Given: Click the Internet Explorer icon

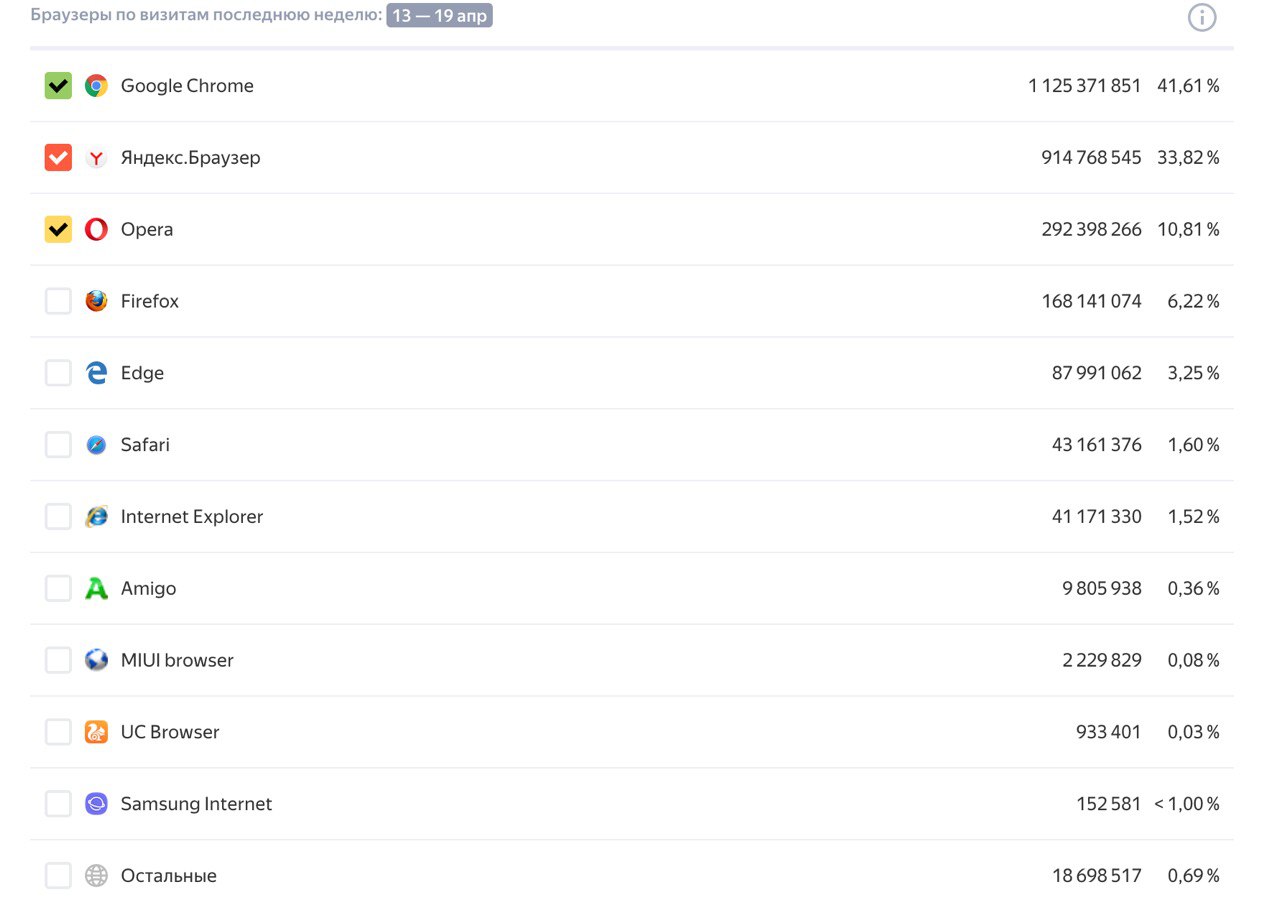Looking at the screenshot, I should tap(96, 517).
